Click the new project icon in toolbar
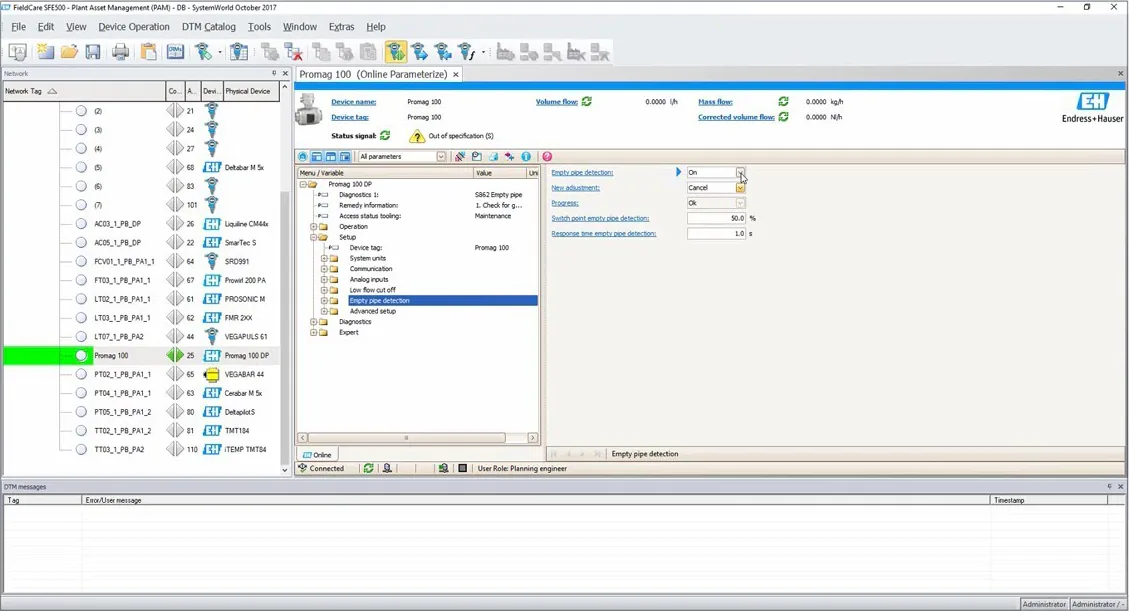Screen dimensions: 1129x611 (x=45, y=52)
